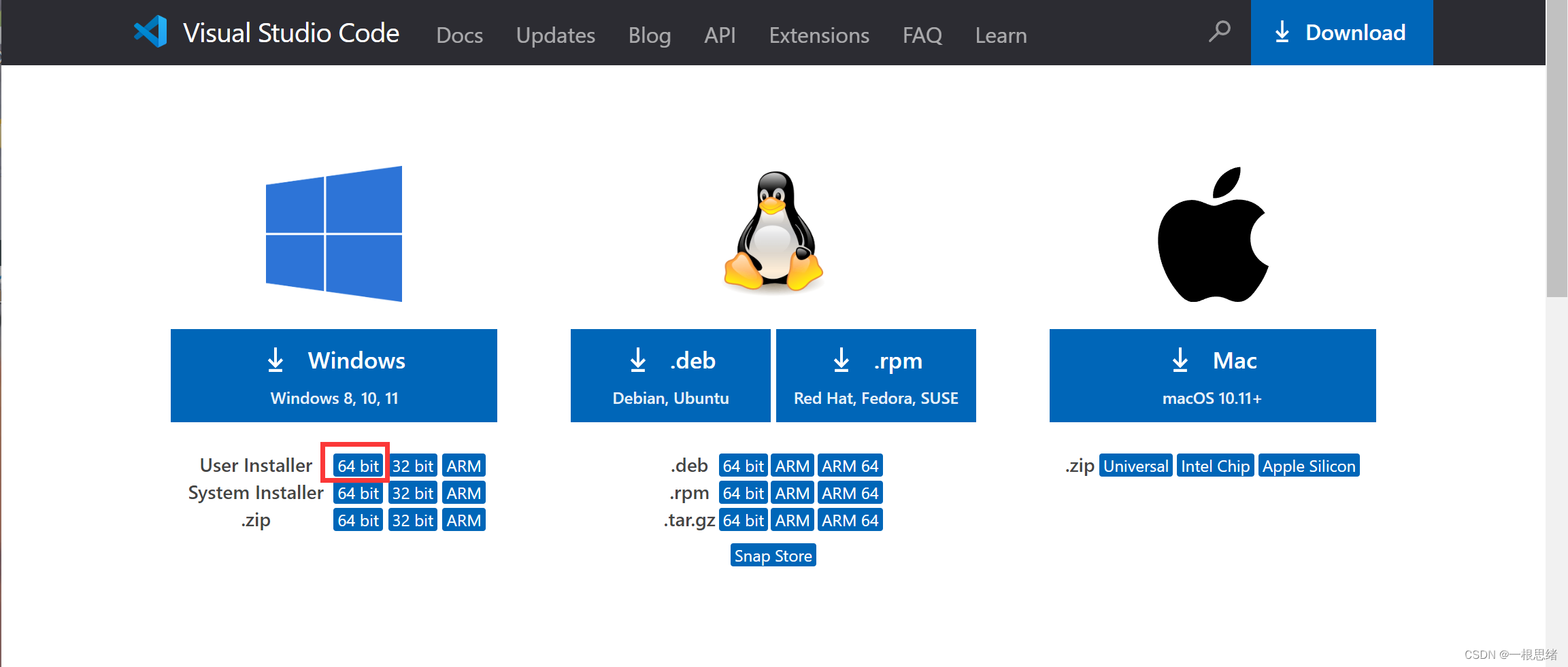Viewport: 1568px width, 667px height.
Task: Select .tar.gz ARM
Action: (x=793, y=520)
